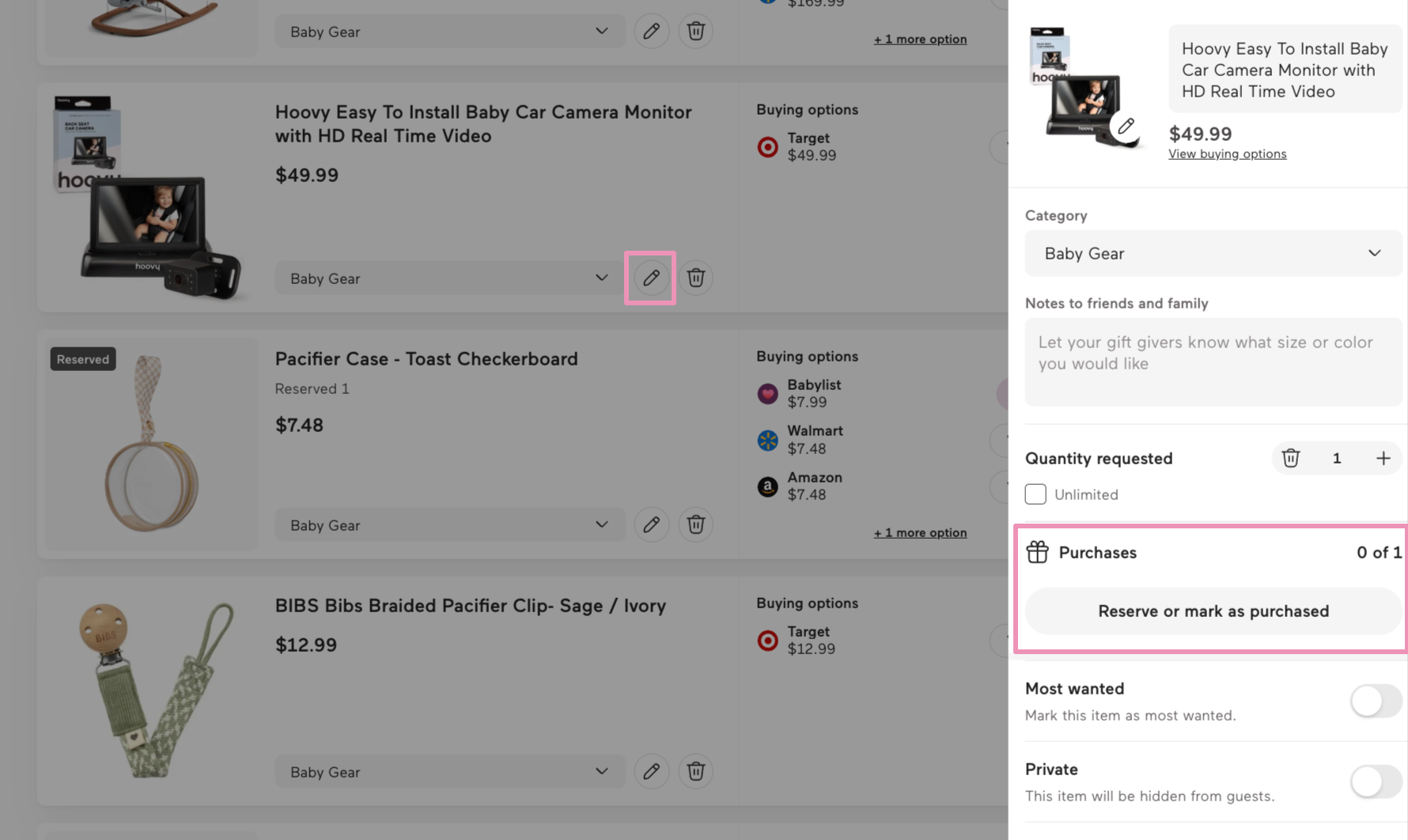Viewport: 1408px width, 840px height.
Task: Click the Walmart retailer icon for Pacifier Case
Action: [x=766, y=440]
